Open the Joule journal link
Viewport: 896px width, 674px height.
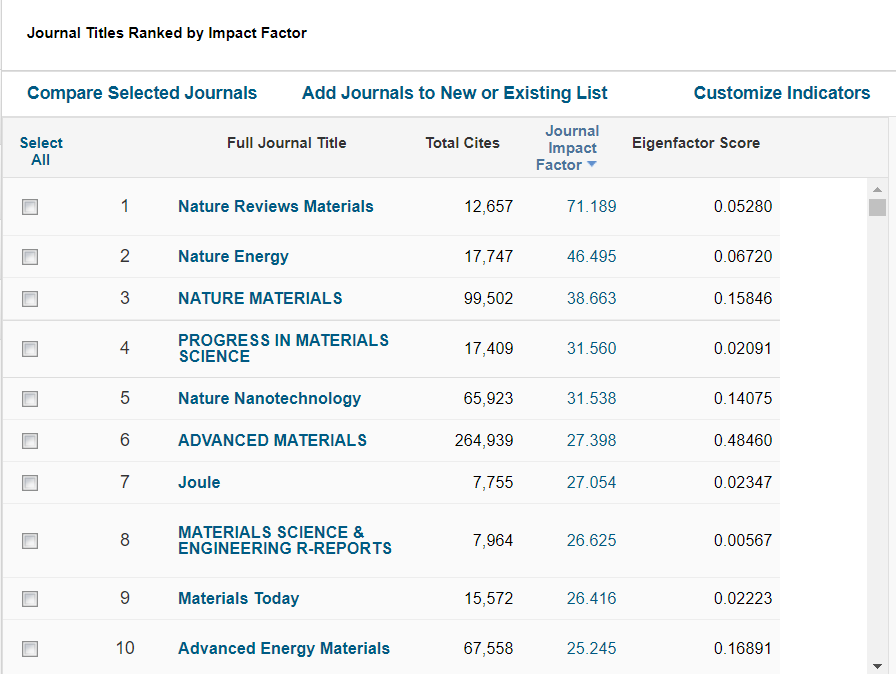pyautogui.click(x=199, y=483)
